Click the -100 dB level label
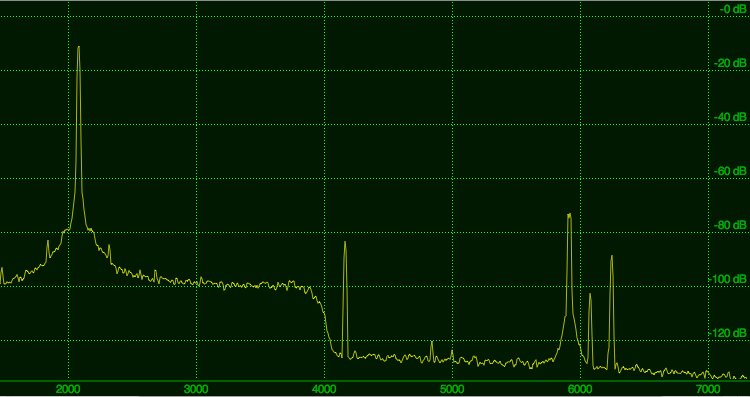This screenshot has width=750, height=397. 728,279
